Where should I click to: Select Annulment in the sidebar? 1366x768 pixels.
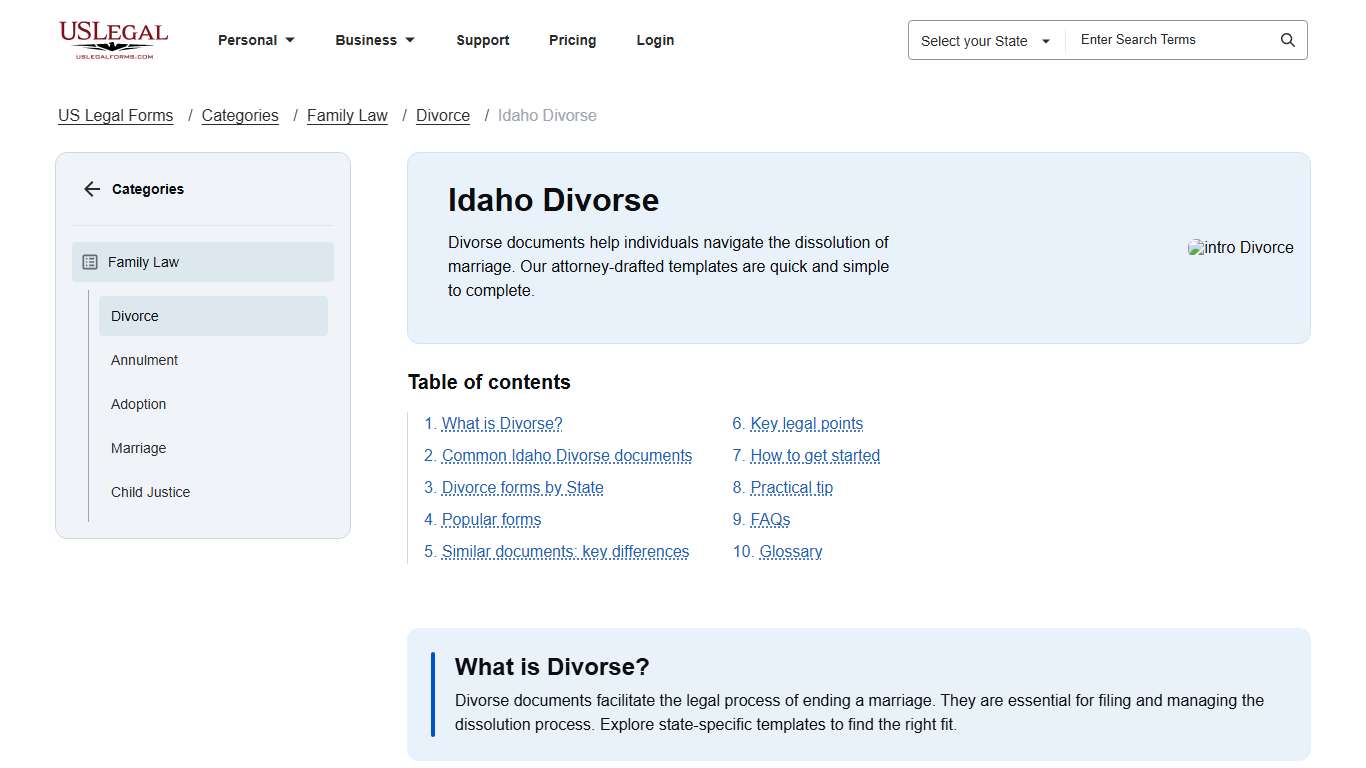(144, 360)
